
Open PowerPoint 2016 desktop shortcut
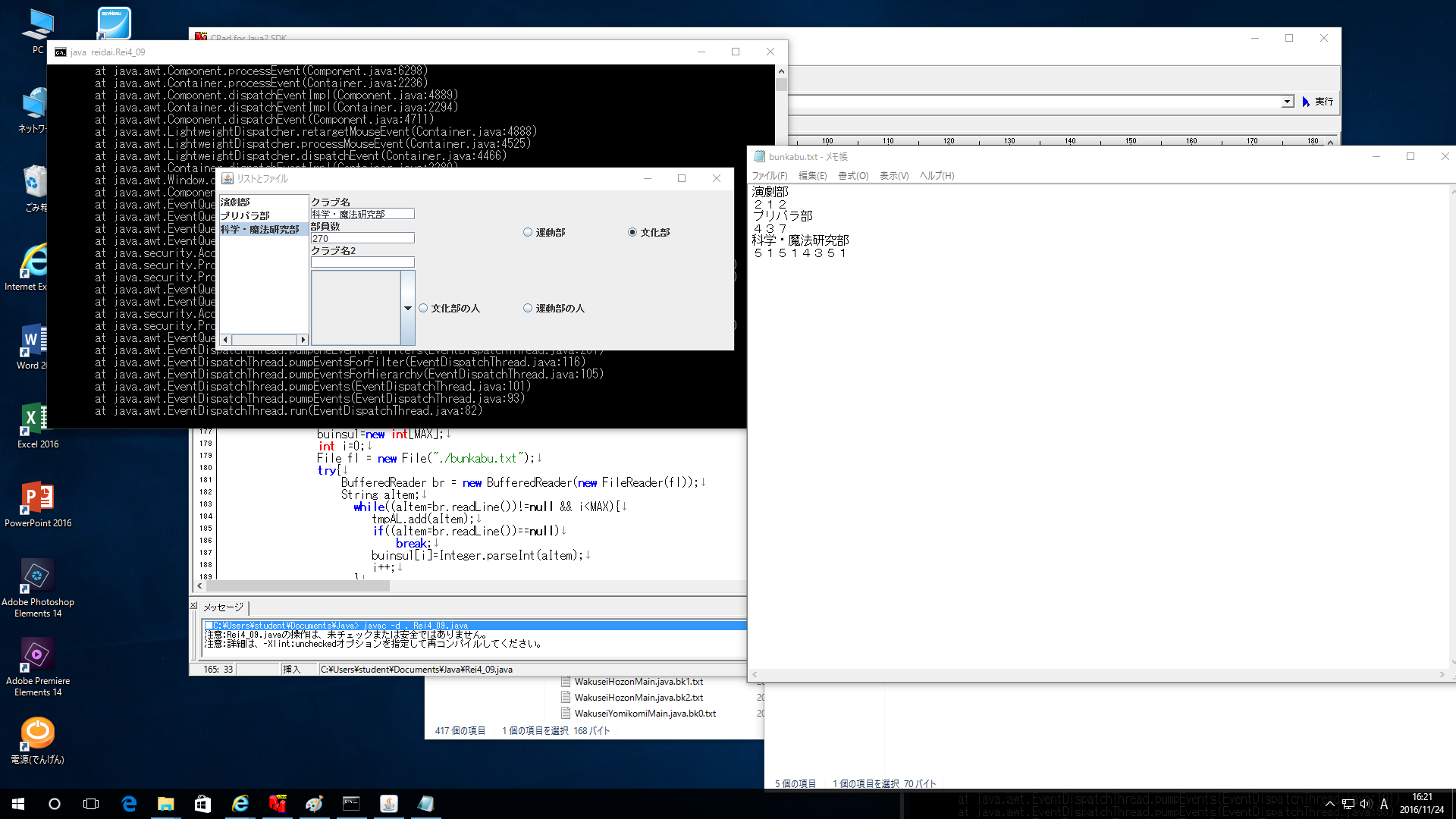click(x=37, y=504)
